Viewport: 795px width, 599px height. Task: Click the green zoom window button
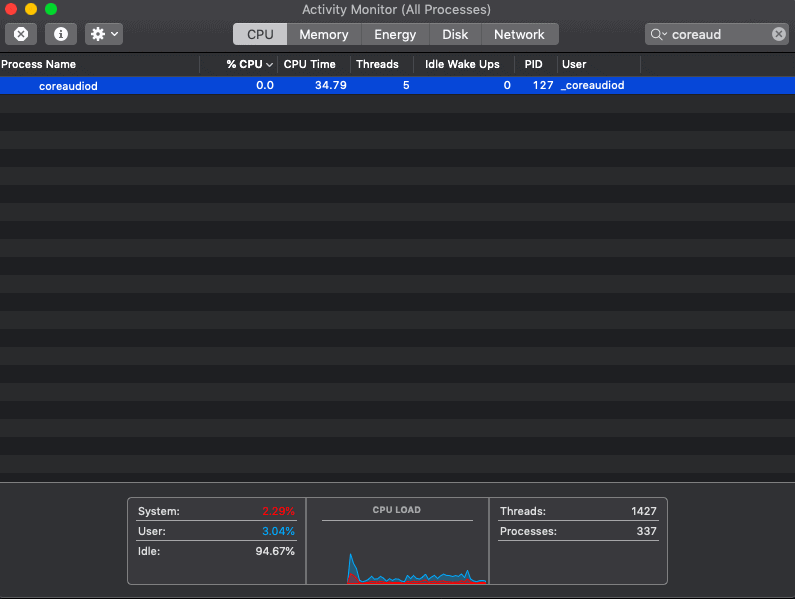[x=51, y=9]
